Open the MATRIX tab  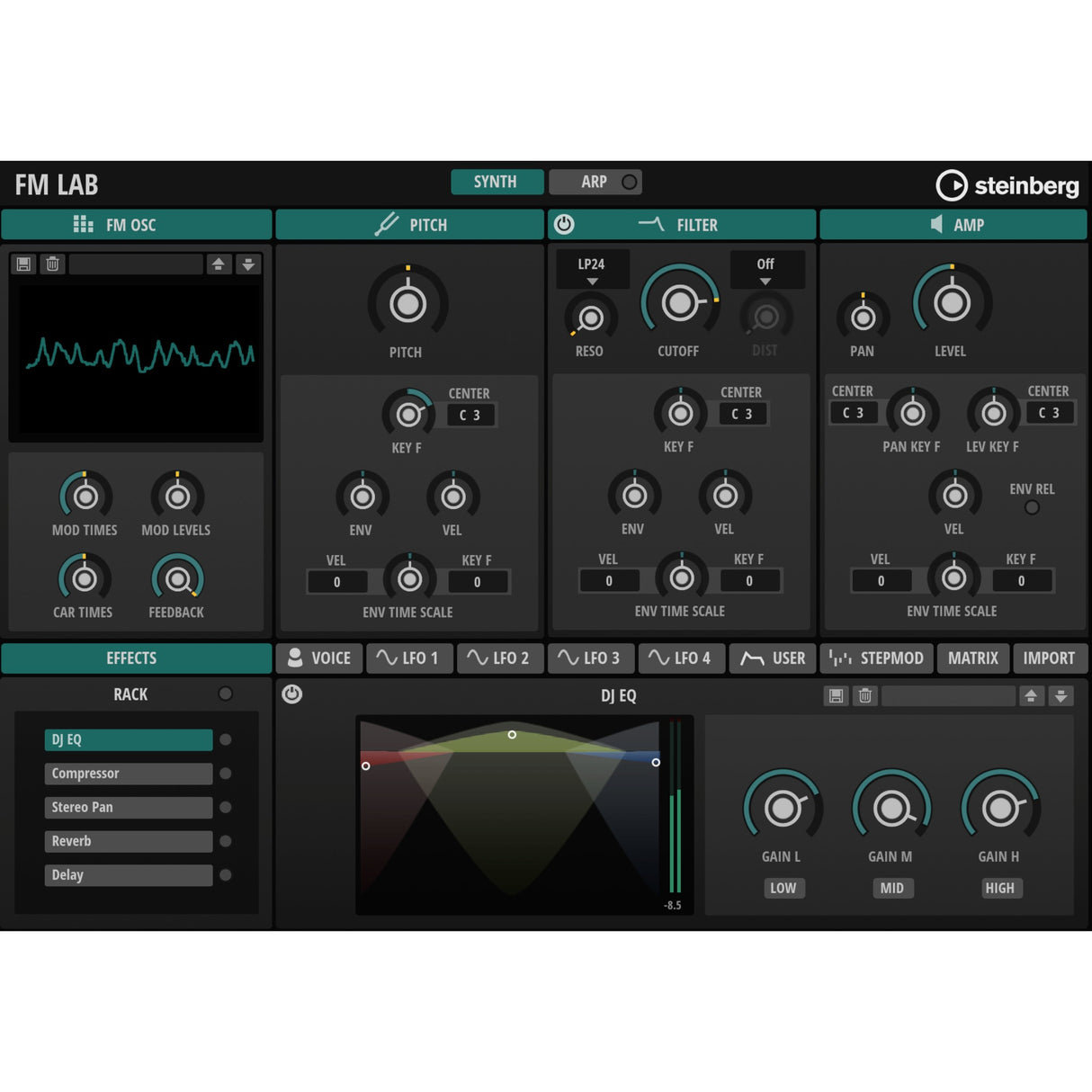[972, 658]
